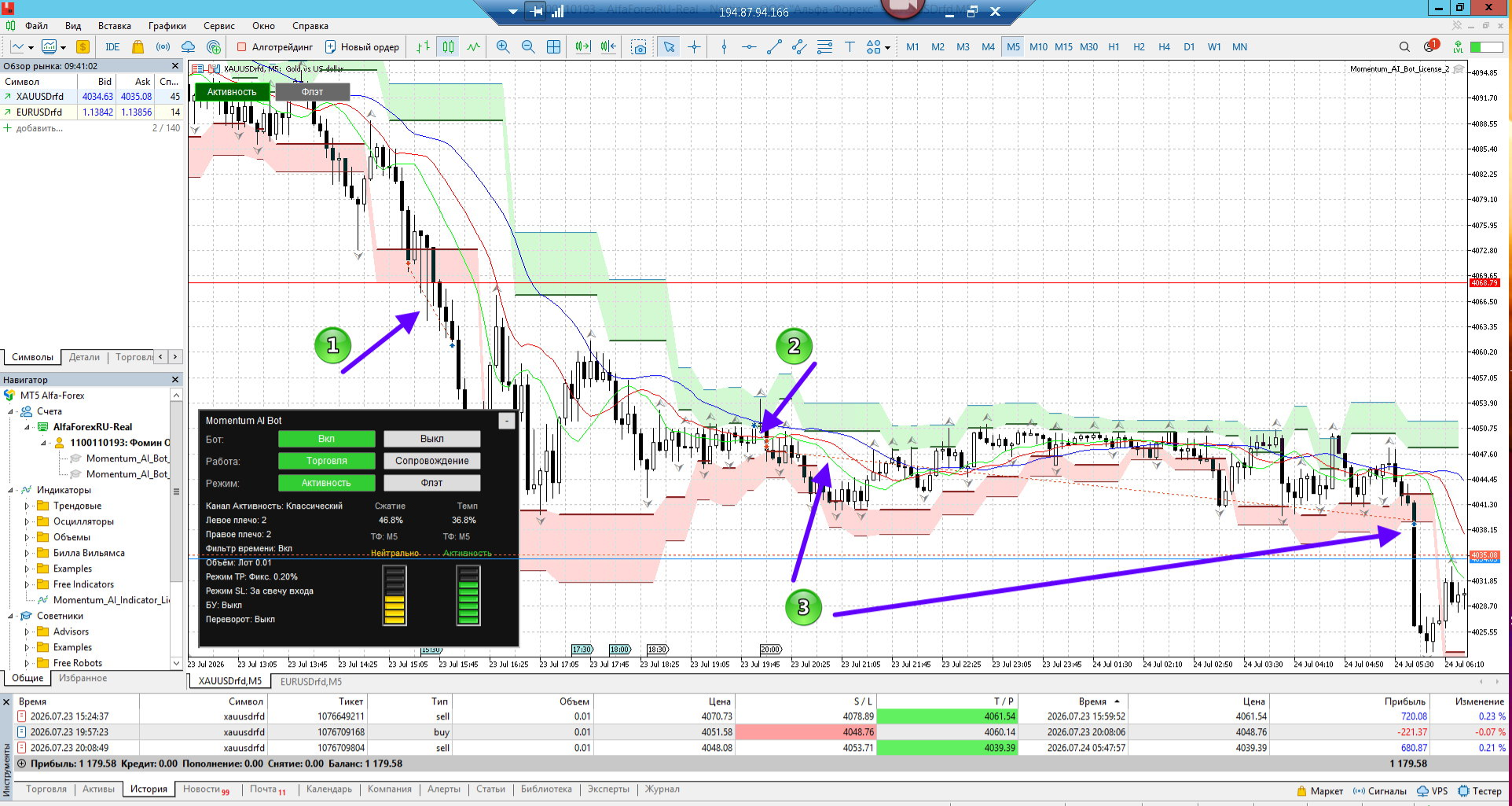The image size is (1512, 806).
Task: Switch to the Журнал tab
Action: click(662, 789)
